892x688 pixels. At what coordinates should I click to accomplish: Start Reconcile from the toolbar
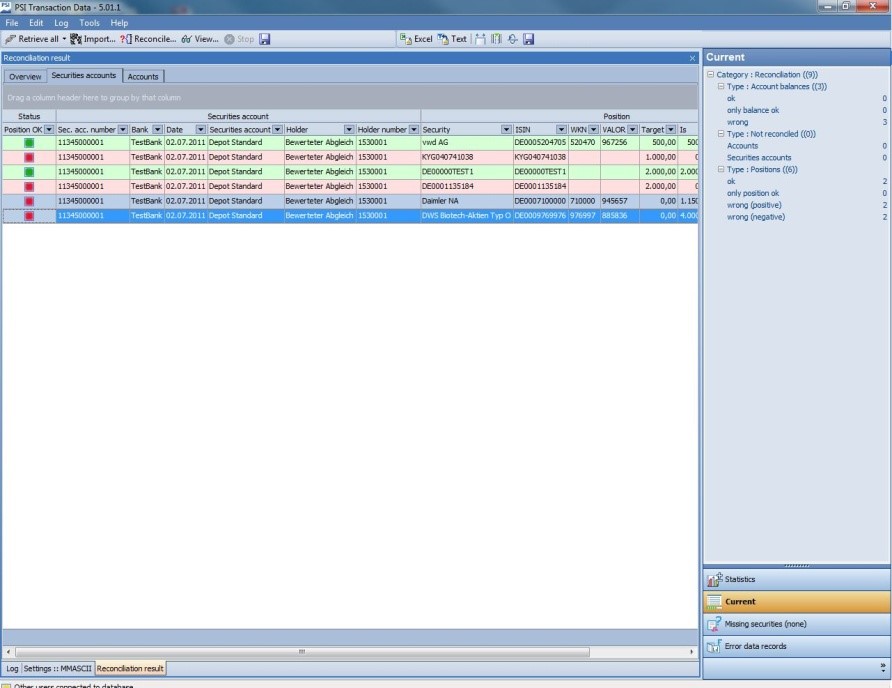125,39
